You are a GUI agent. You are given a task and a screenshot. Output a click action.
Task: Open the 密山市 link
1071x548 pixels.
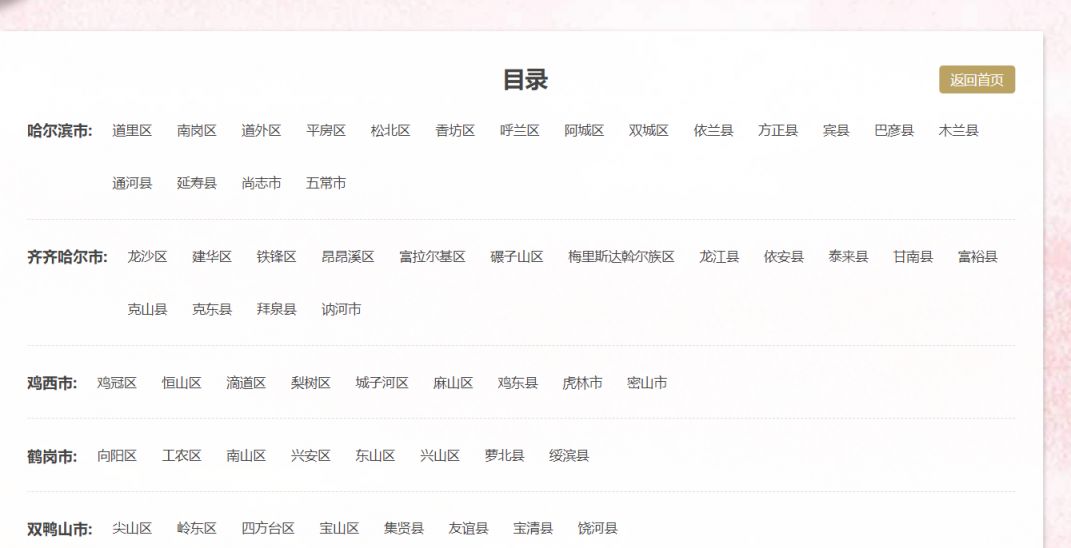pyautogui.click(x=647, y=383)
